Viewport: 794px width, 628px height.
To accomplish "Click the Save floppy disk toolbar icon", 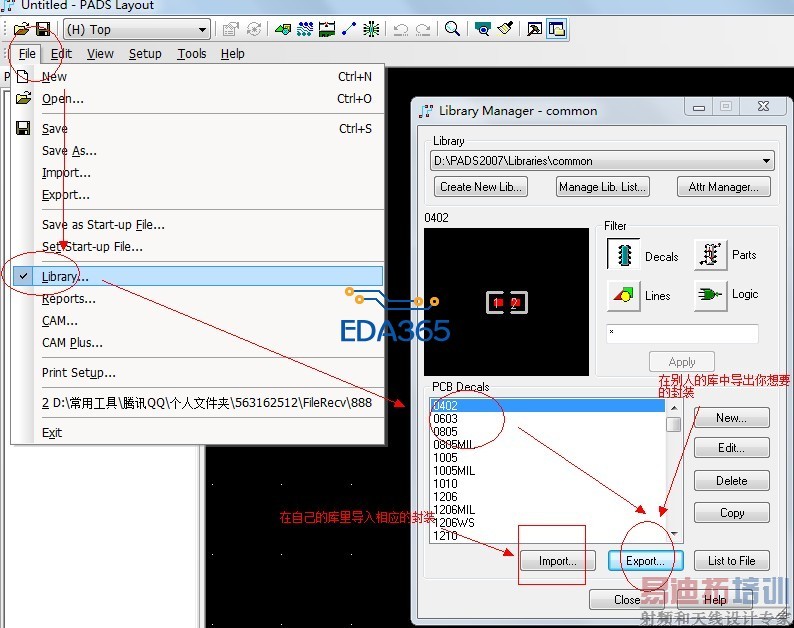I will pyautogui.click(x=43, y=29).
